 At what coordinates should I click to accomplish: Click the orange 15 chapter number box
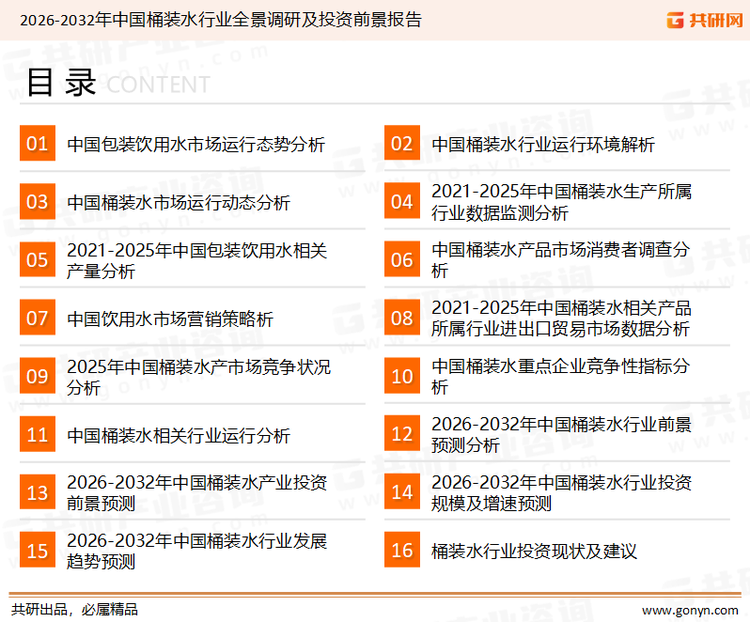(37, 550)
